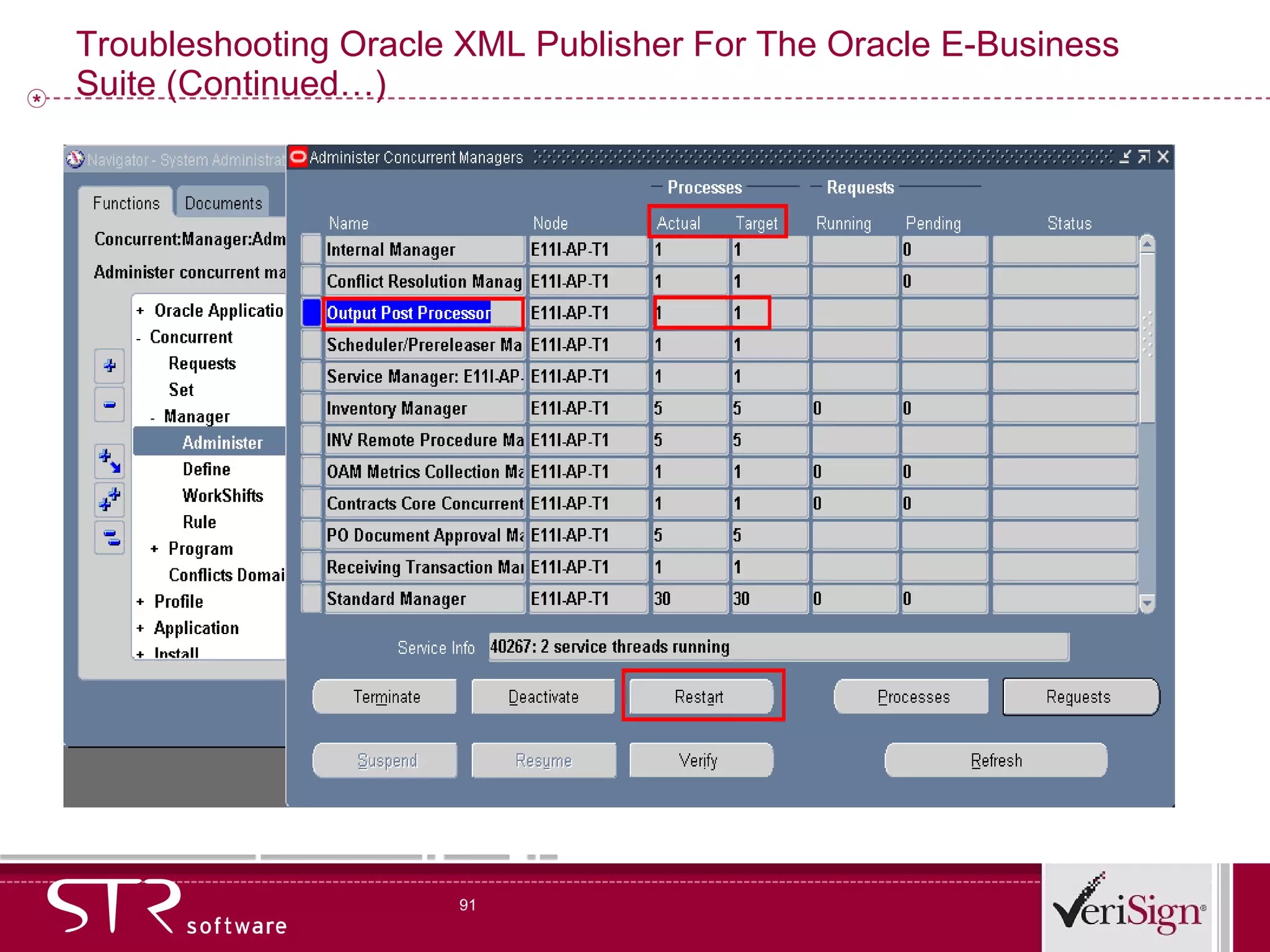The image size is (1270, 952).
Task: Select the Internal Manager row selector box
Action: coord(311,249)
